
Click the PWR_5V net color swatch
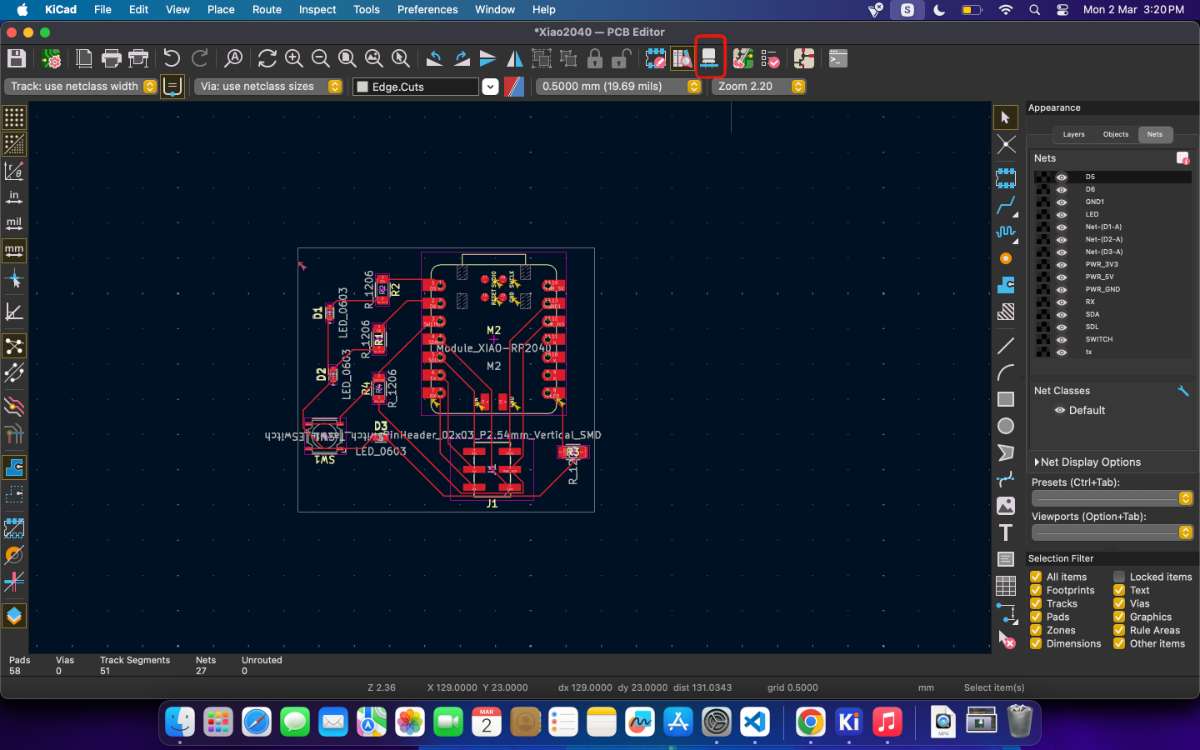[x=1044, y=277]
